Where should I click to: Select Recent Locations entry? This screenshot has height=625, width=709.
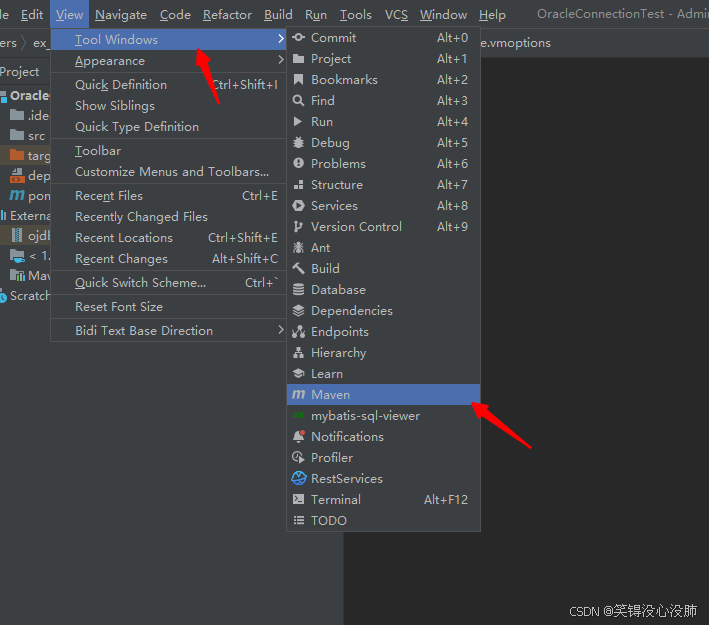click(x=168, y=238)
